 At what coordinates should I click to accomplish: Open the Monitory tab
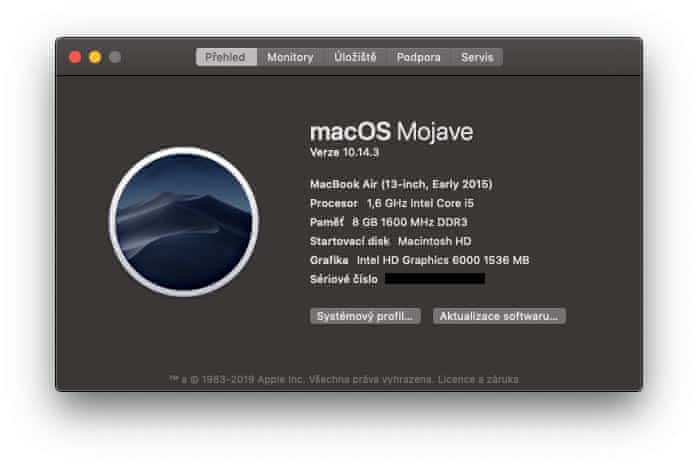(x=290, y=57)
